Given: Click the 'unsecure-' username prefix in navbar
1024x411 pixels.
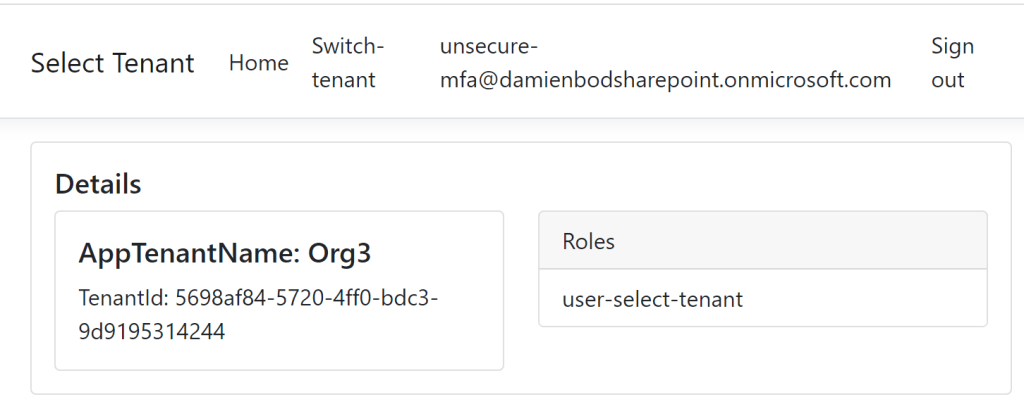Looking at the screenshot, I should click(489, 46).
